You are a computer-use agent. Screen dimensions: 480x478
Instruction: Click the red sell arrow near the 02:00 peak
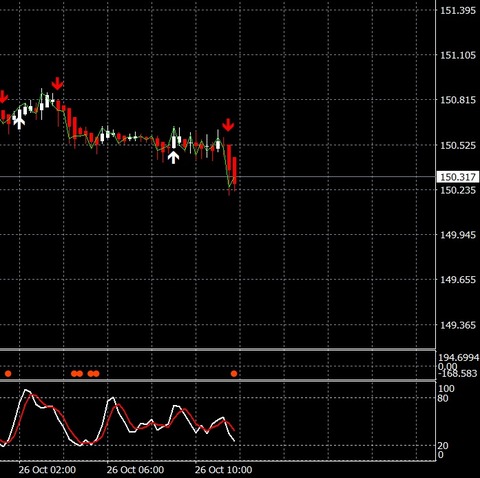point(57,83)
